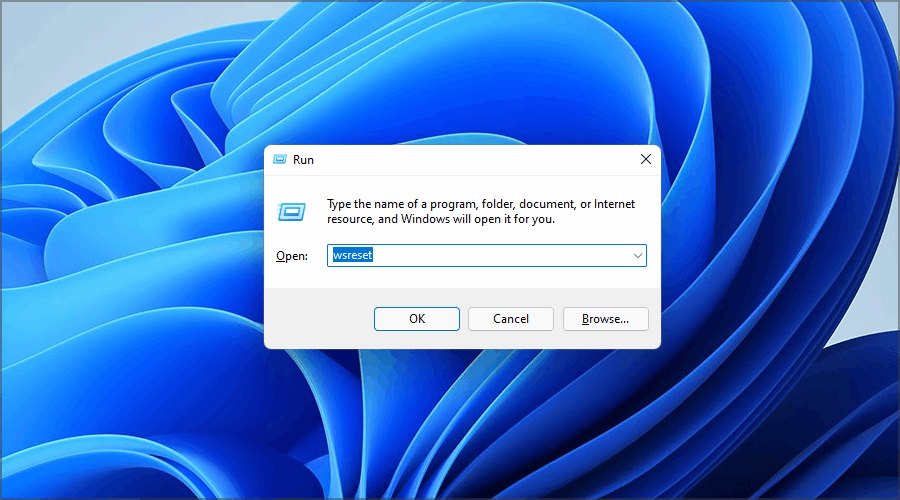Image resolution: width=900 pixels, height=500 pixels.
Task: Dismiss the Run dialog with Cancel
Action: click(511, 319)
